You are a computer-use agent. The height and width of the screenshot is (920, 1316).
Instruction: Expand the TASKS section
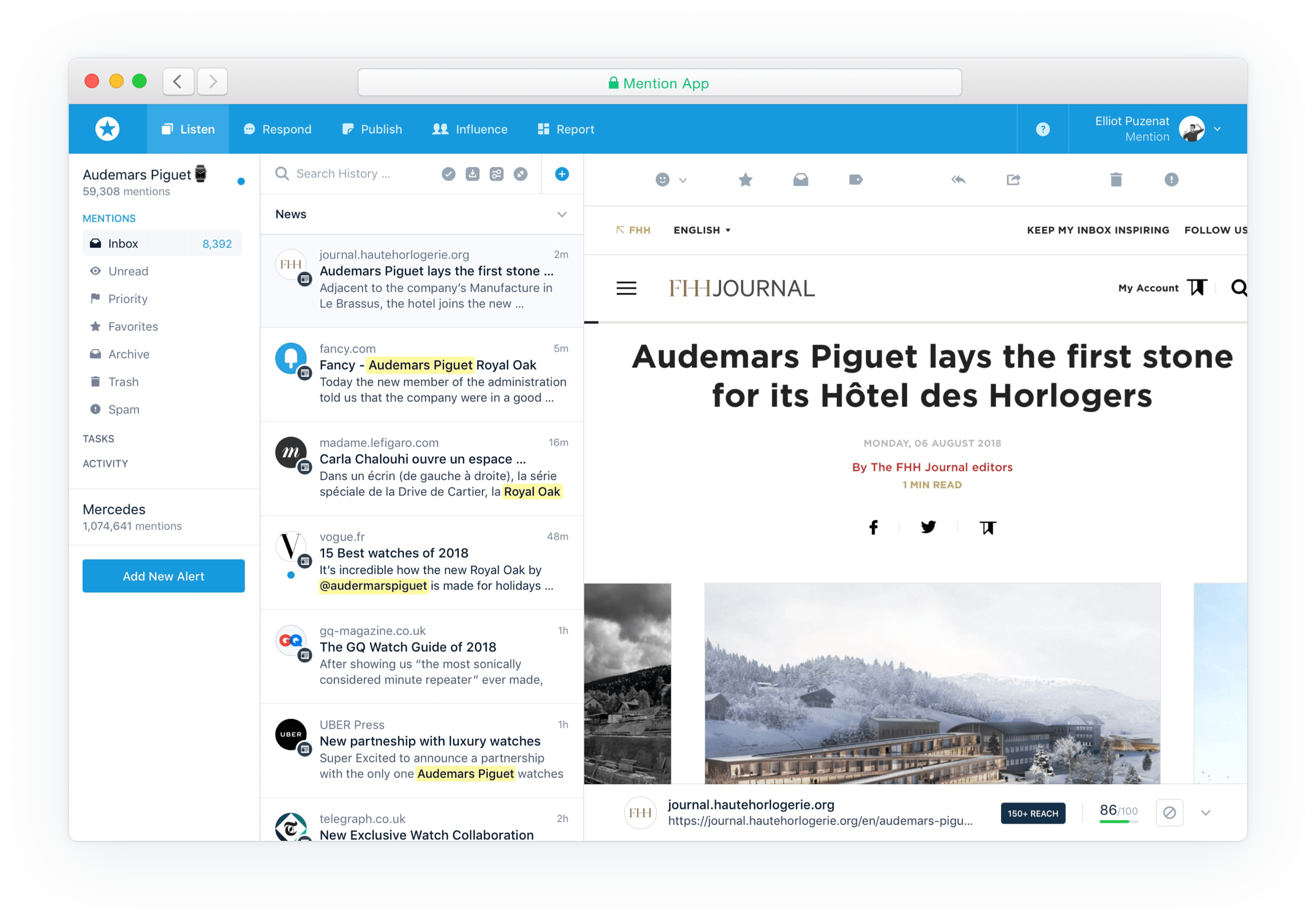click(x=98, y=439)
